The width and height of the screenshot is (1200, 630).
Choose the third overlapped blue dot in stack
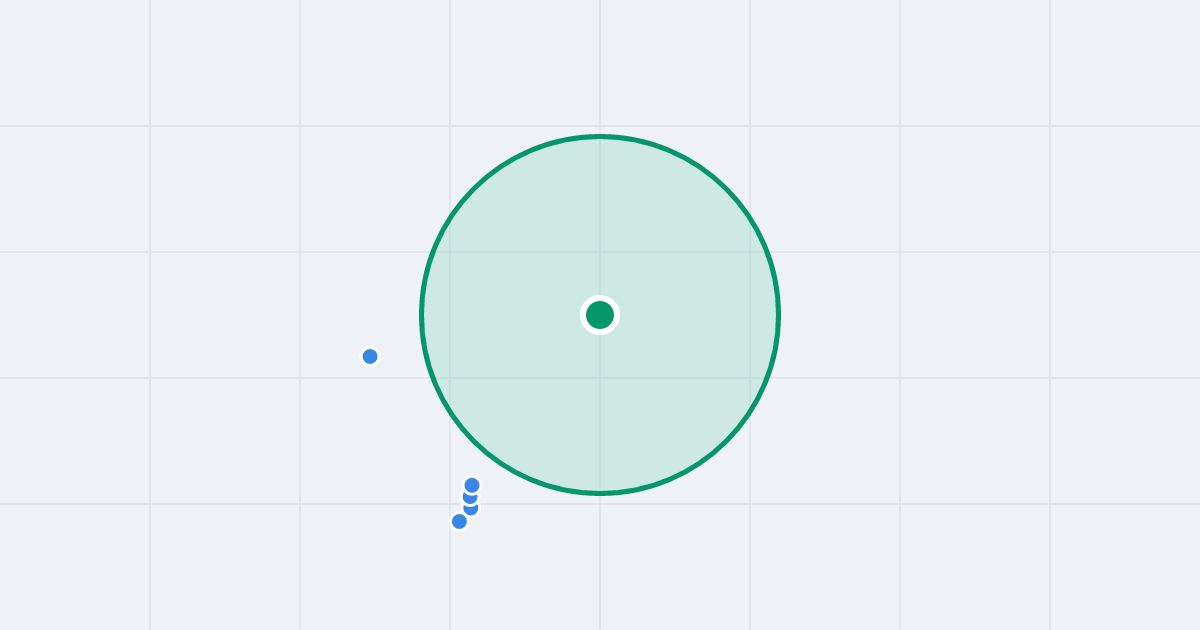470,508
